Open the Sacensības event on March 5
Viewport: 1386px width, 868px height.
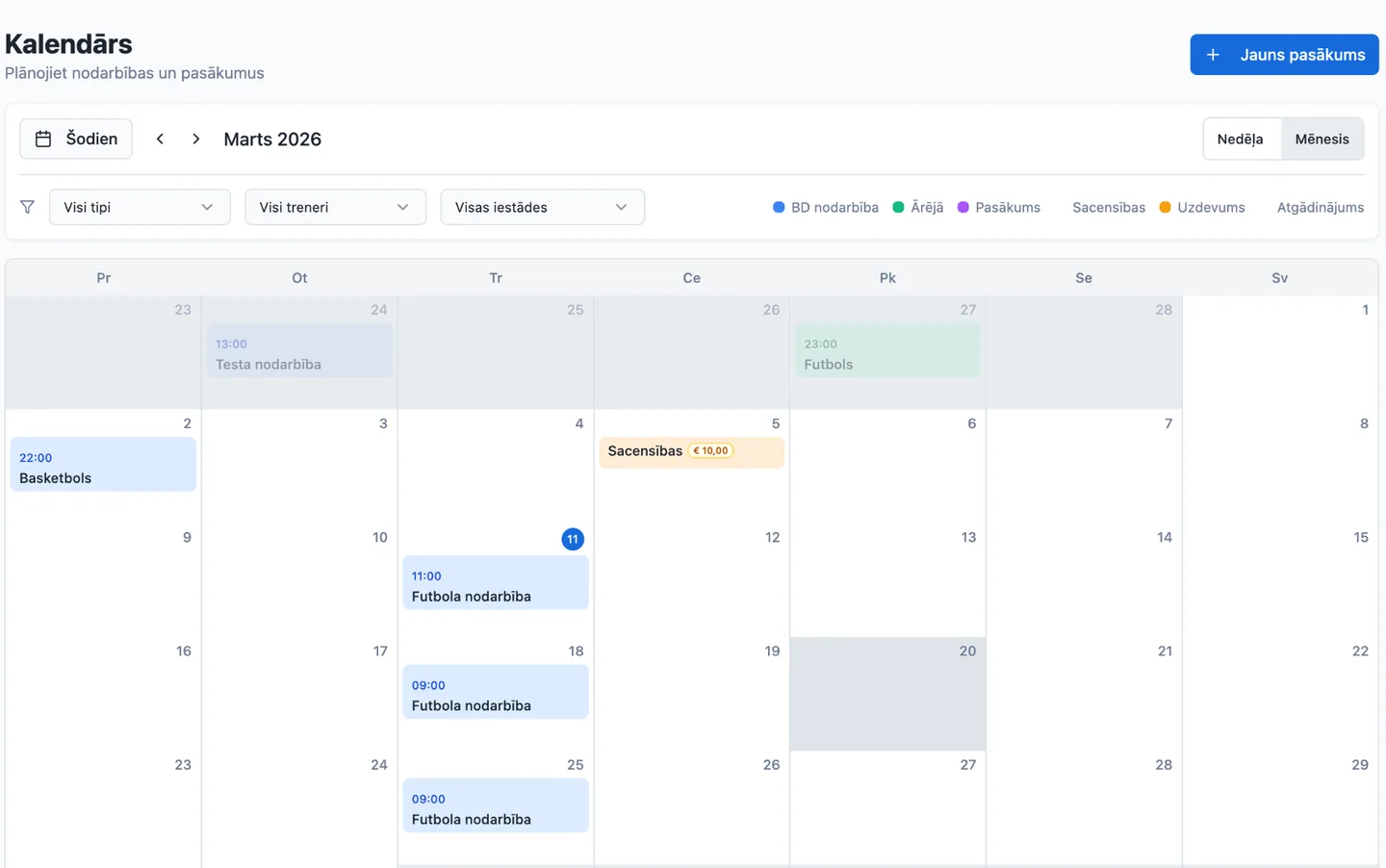[x=691, y=451]
